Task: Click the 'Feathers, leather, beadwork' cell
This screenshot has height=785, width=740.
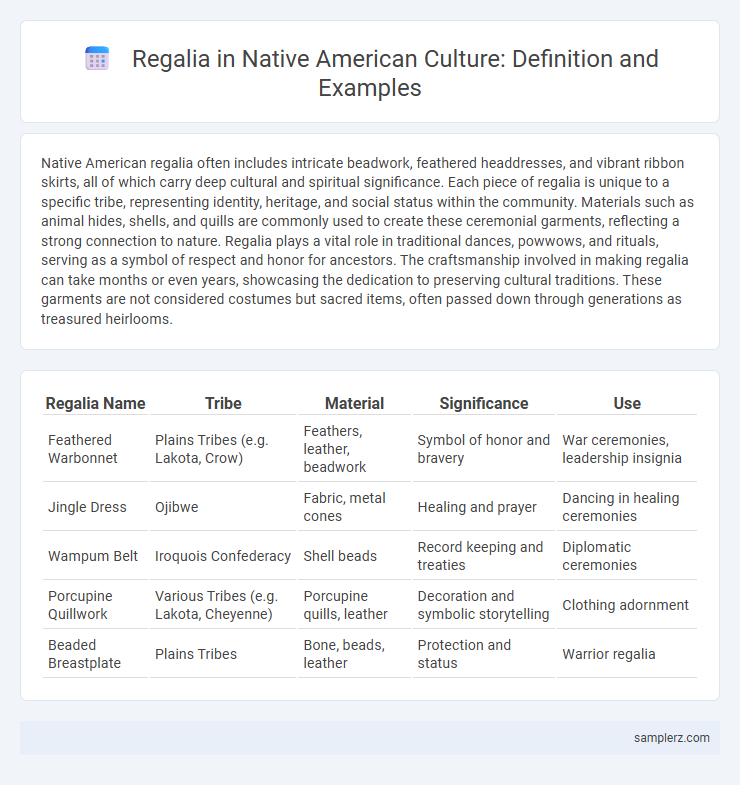Action: point(354,449)
